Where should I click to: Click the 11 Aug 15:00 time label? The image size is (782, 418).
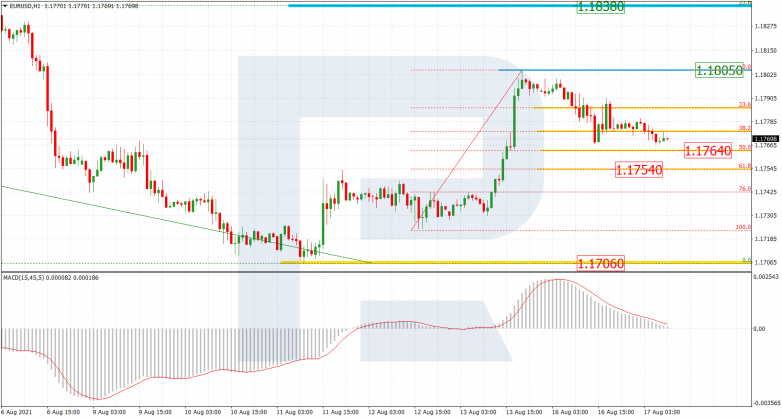[340, 413]
